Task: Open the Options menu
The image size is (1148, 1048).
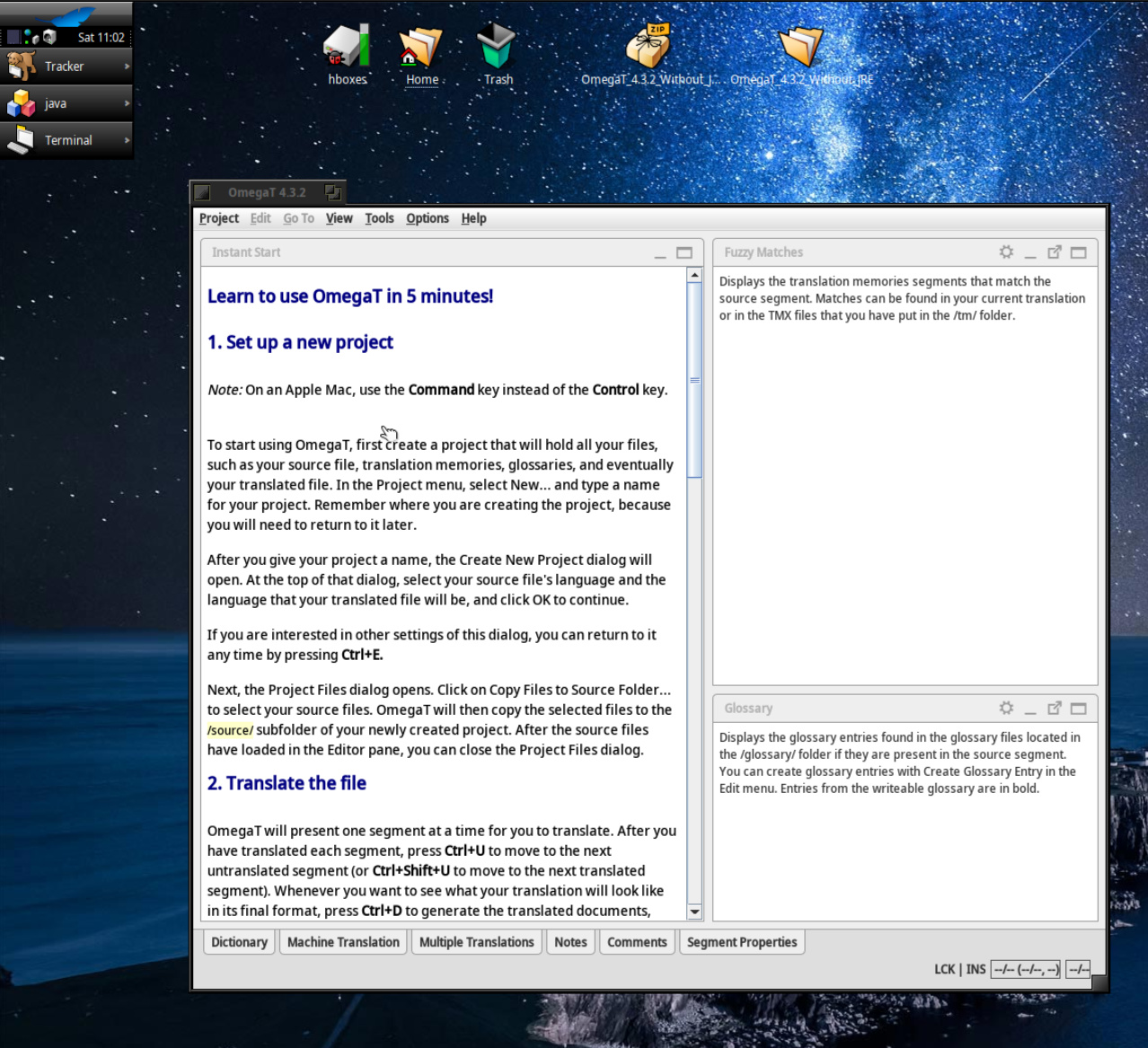Action: click(x=428, y=218)
